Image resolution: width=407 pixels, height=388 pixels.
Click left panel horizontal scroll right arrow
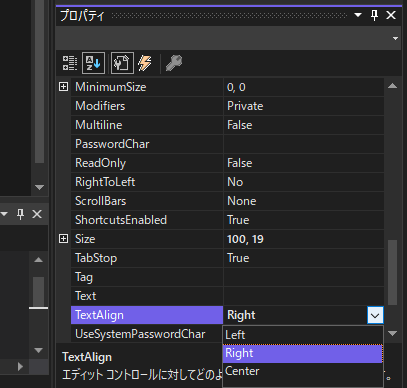tap(20, 366)
